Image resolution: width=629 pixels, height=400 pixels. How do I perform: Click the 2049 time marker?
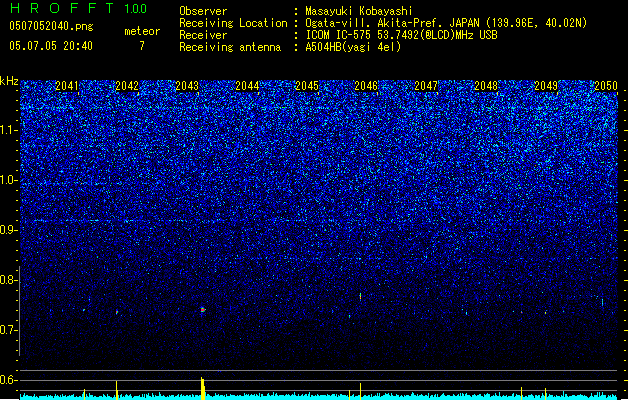coord(546,86)
